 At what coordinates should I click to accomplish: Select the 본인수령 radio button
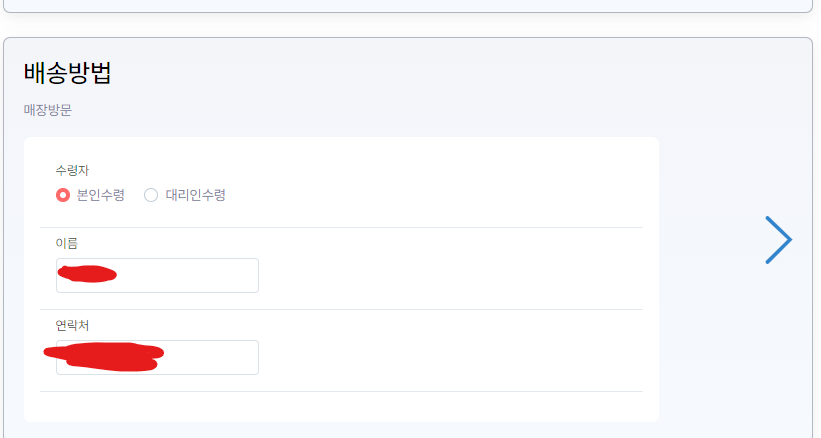coord(63,195)
